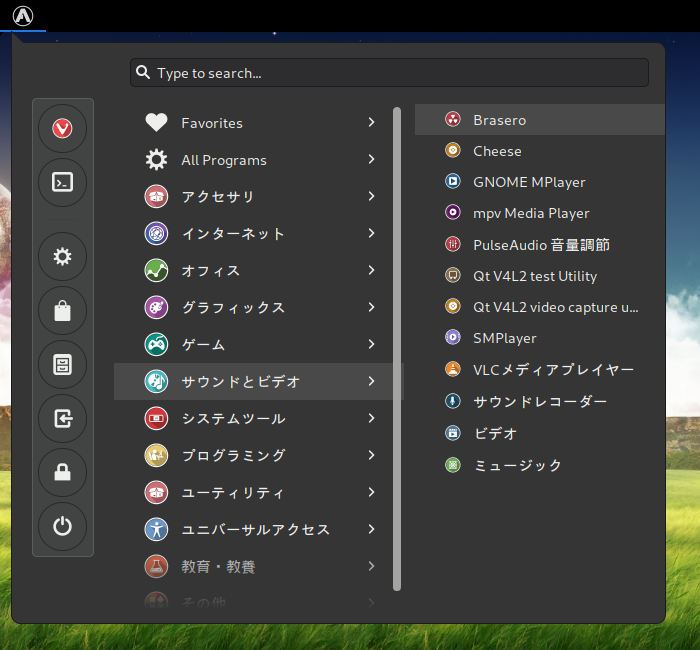700x650 pixels.
Task: Click the プログラミング category icon
Action: (156, 455)
